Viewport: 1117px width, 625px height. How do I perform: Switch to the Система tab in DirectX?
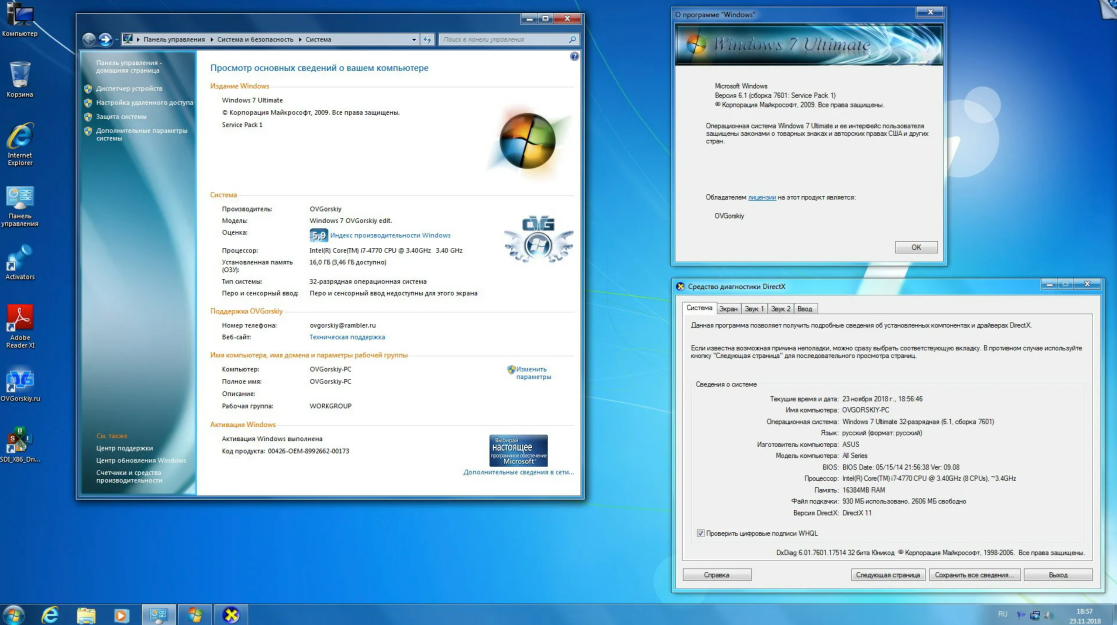[x=699, y=308]
